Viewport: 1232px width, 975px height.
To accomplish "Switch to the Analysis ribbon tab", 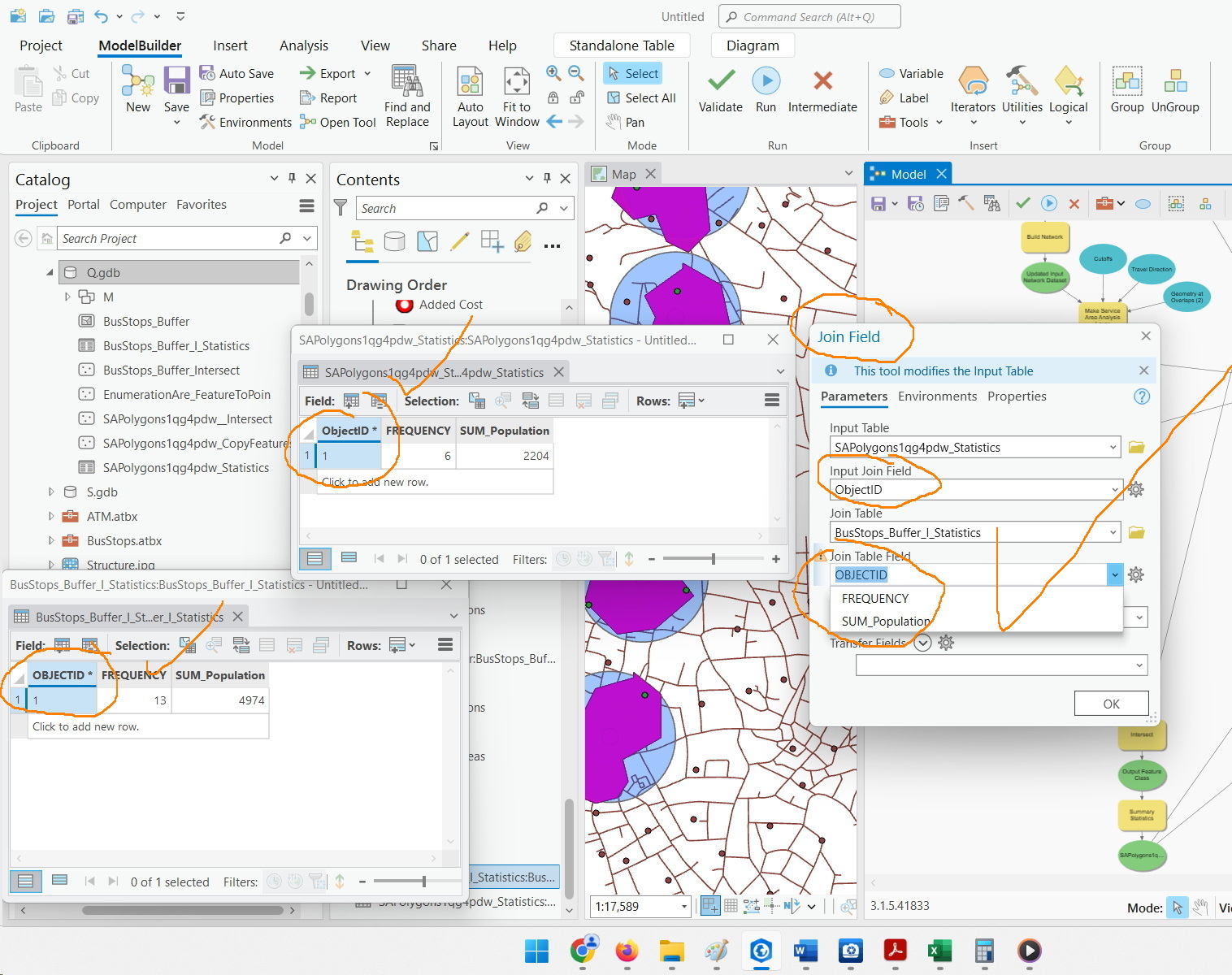I will coord(304,45).
